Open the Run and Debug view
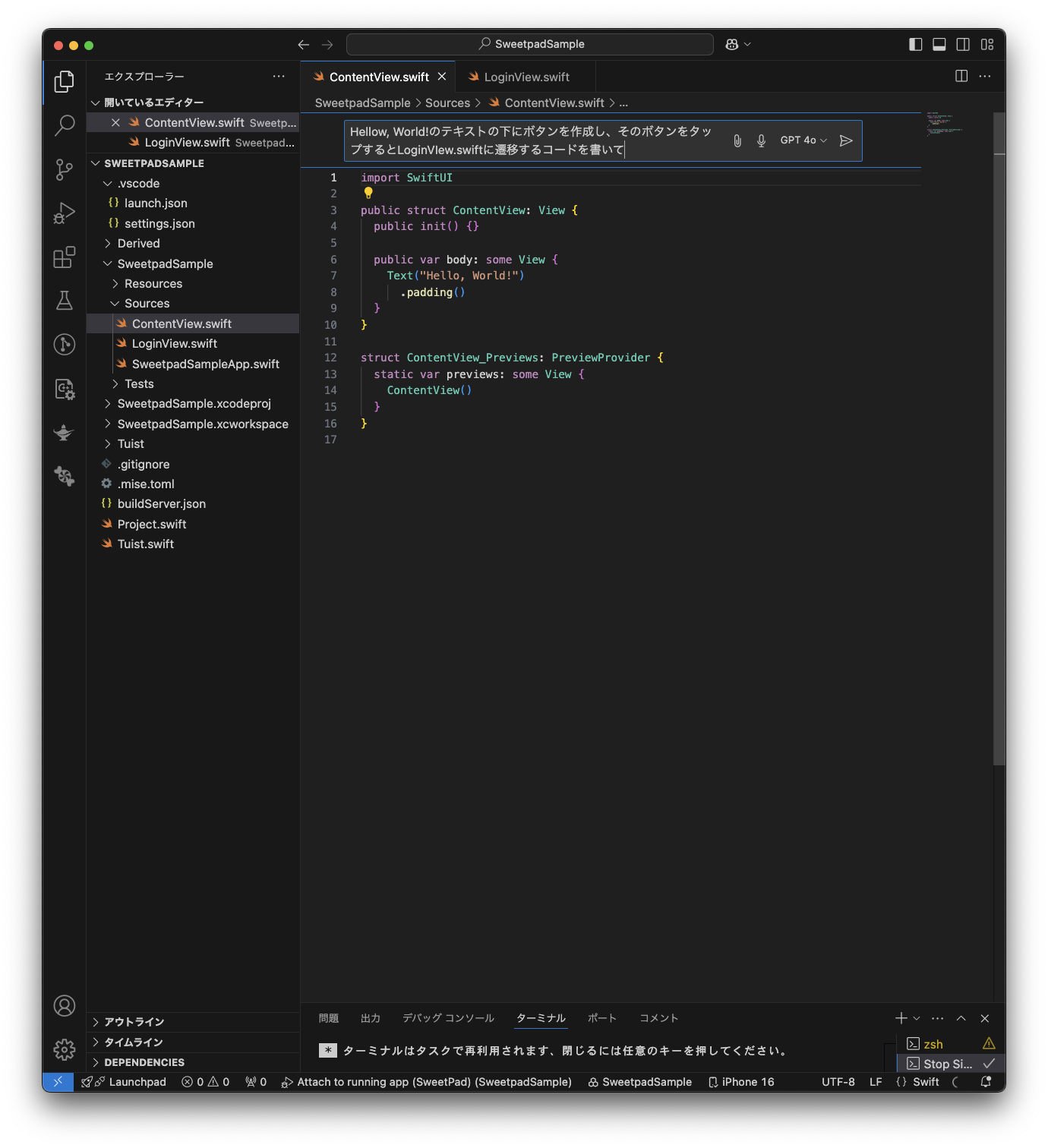The width and height of the screenshot is (1048, 1148). 64,213
